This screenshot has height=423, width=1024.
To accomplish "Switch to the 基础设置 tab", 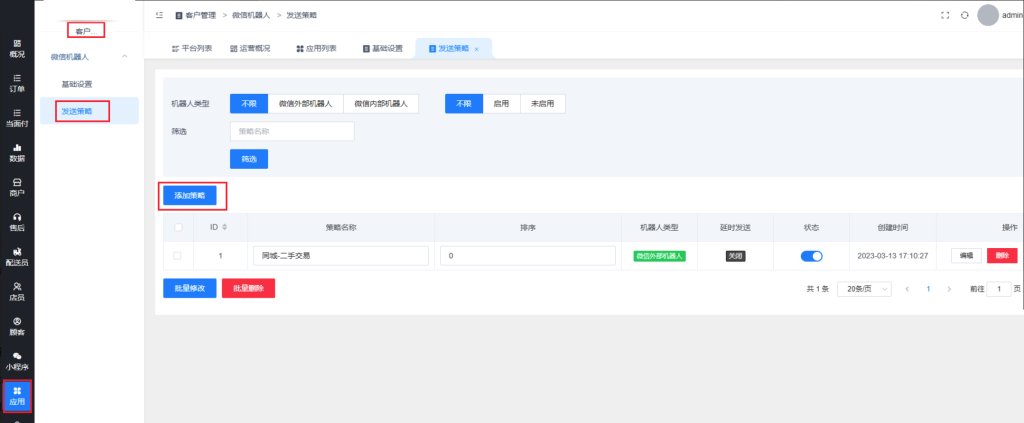I will pos(381,48).
